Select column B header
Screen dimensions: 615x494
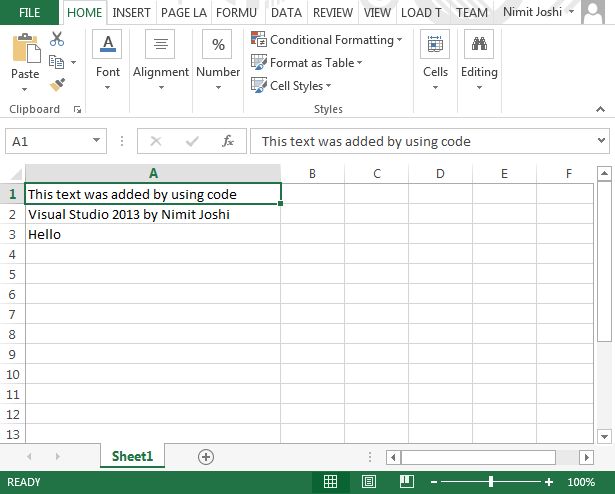pos(312,173)
